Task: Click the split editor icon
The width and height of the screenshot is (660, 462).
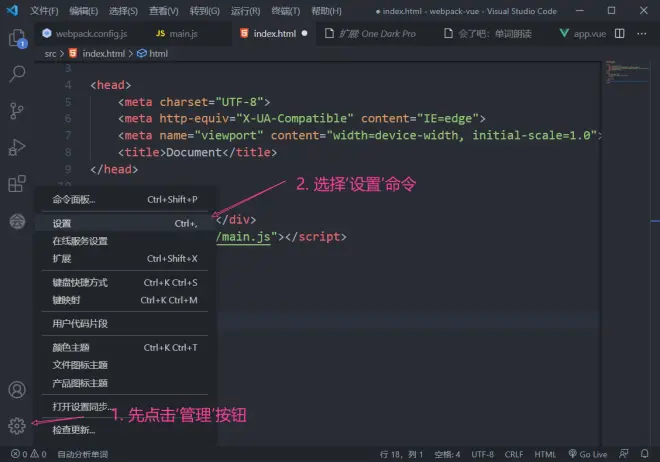Action: coord(620,33)
